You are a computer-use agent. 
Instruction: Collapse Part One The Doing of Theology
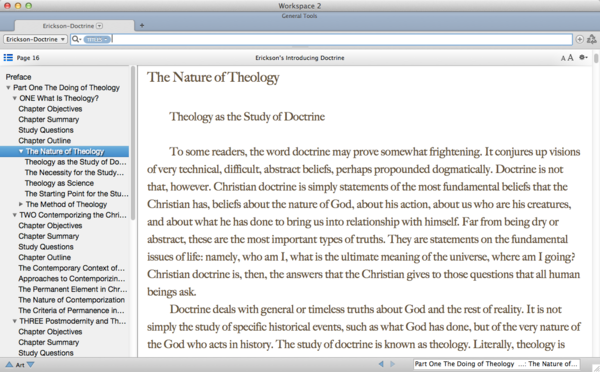pos(8,88)
